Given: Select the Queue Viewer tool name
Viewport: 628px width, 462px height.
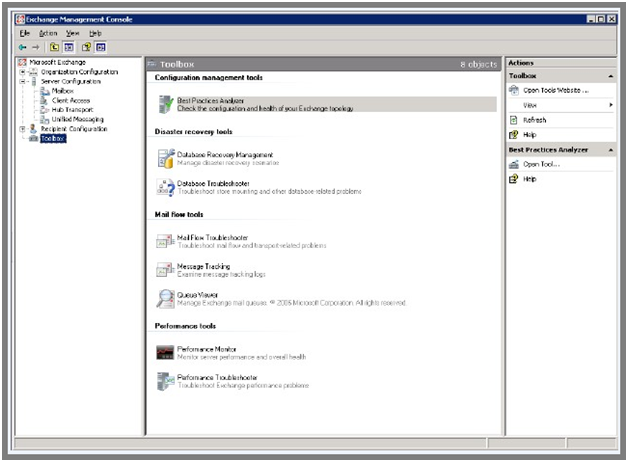Looking at the screenshot, I should [197, 295].
